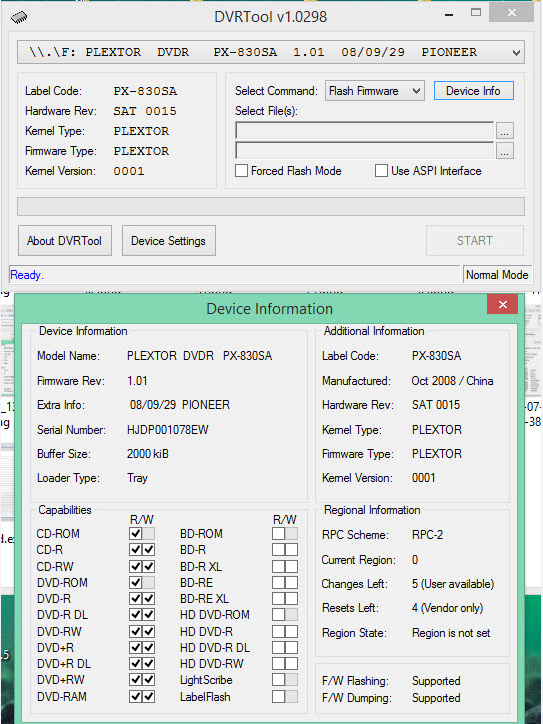Click the first firmware file path field
The width and height of the screenshot is (543, 724).
364,131
